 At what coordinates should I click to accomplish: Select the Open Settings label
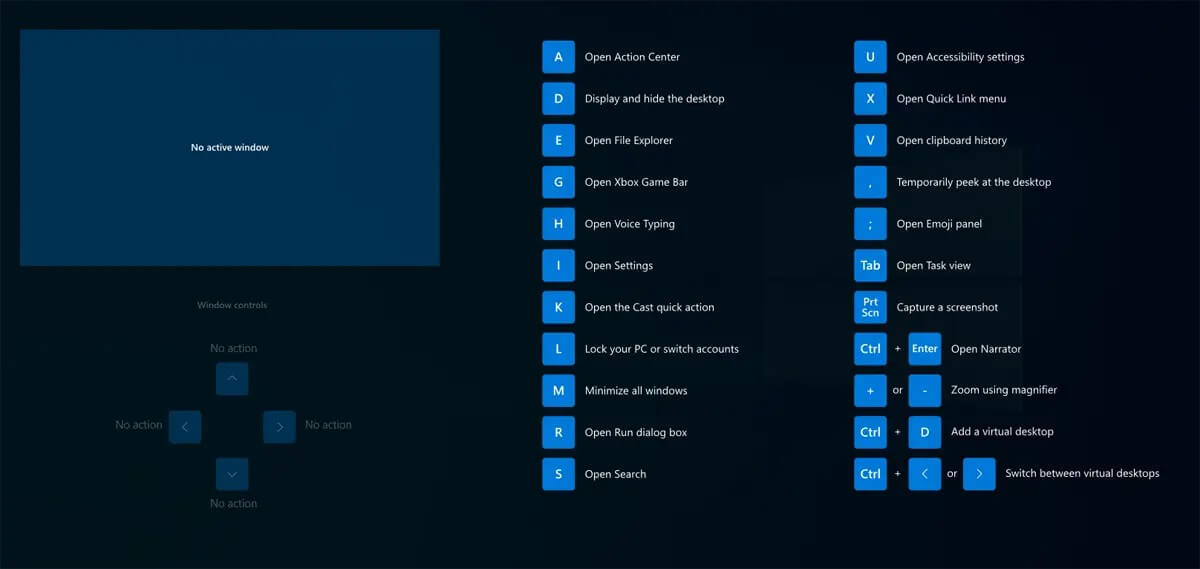[619, 266]
